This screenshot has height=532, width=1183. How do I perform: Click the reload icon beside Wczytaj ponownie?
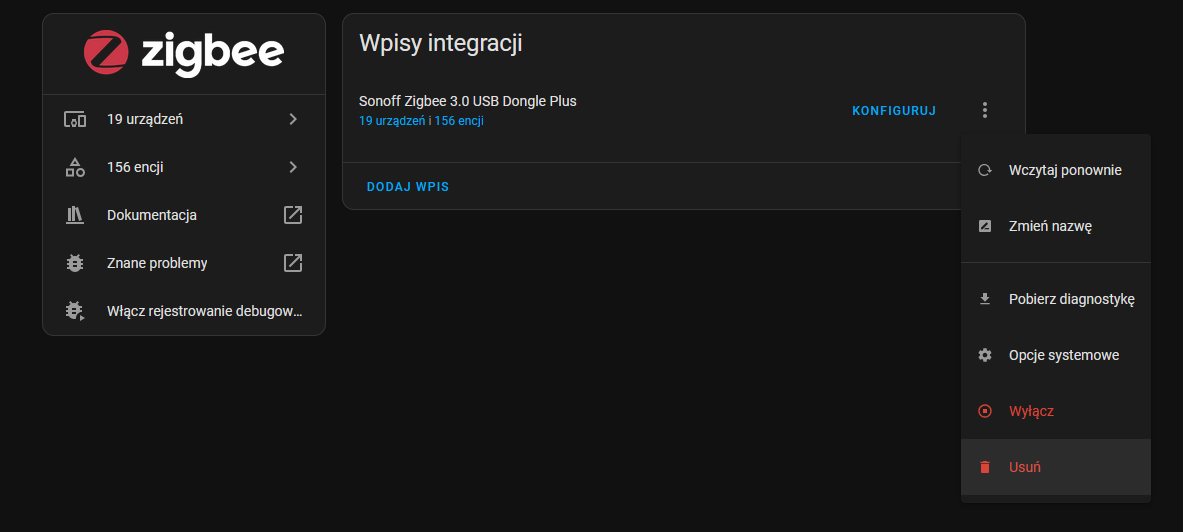coord(984,171)
